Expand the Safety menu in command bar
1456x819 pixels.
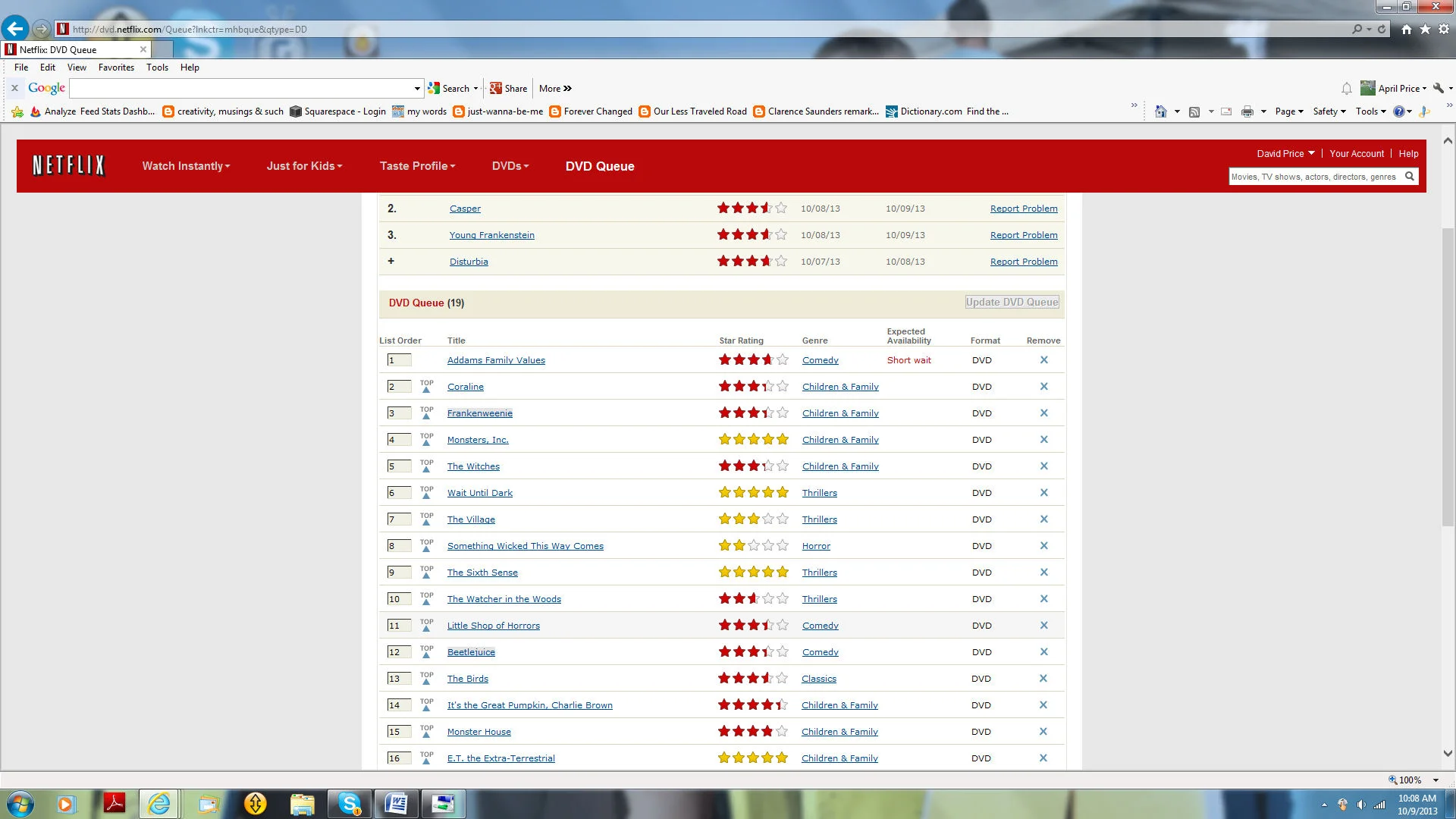1329,111
